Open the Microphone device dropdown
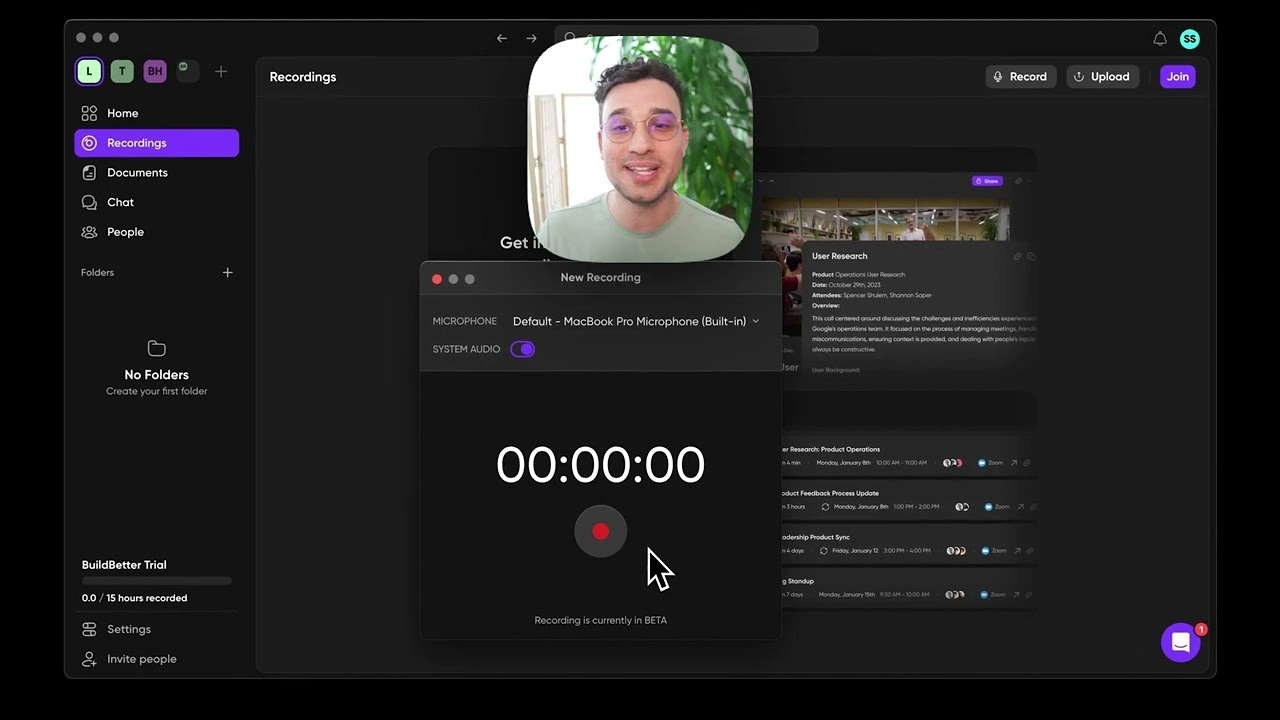The width and height of the screenshot is (1280, 720). [x=636, y=321]
